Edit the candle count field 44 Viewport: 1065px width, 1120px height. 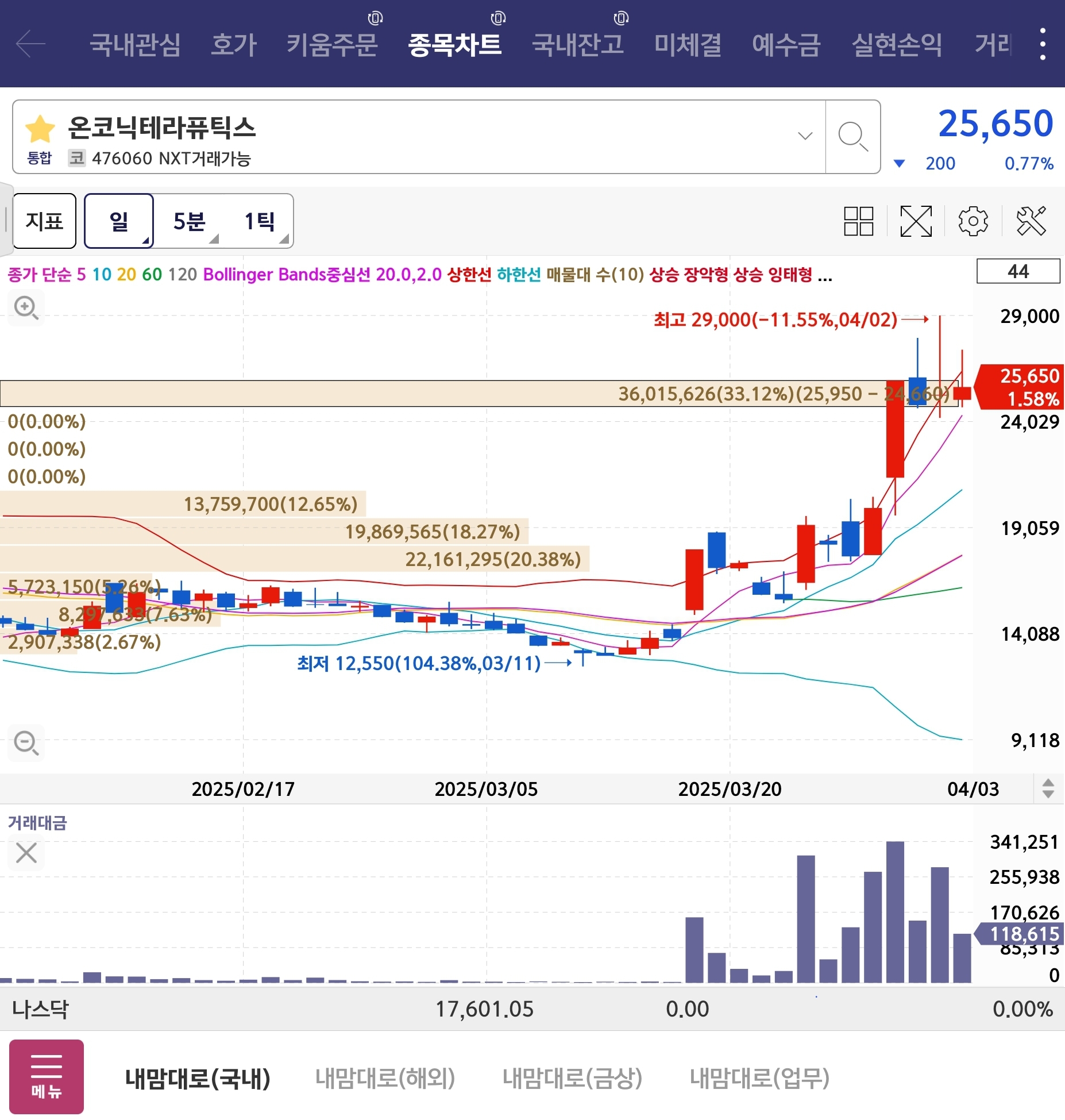(x=1018, y=271)
